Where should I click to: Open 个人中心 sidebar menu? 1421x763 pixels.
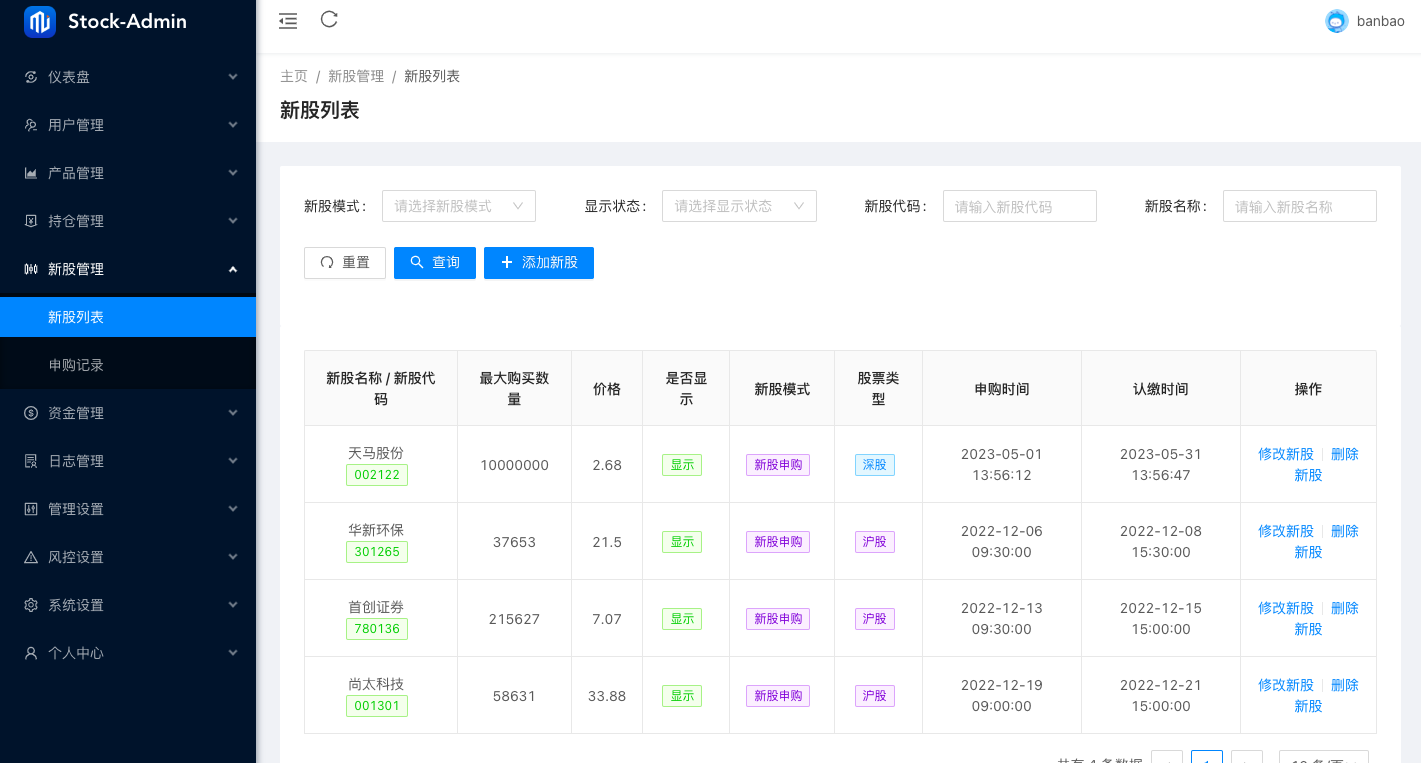(128, 653)
